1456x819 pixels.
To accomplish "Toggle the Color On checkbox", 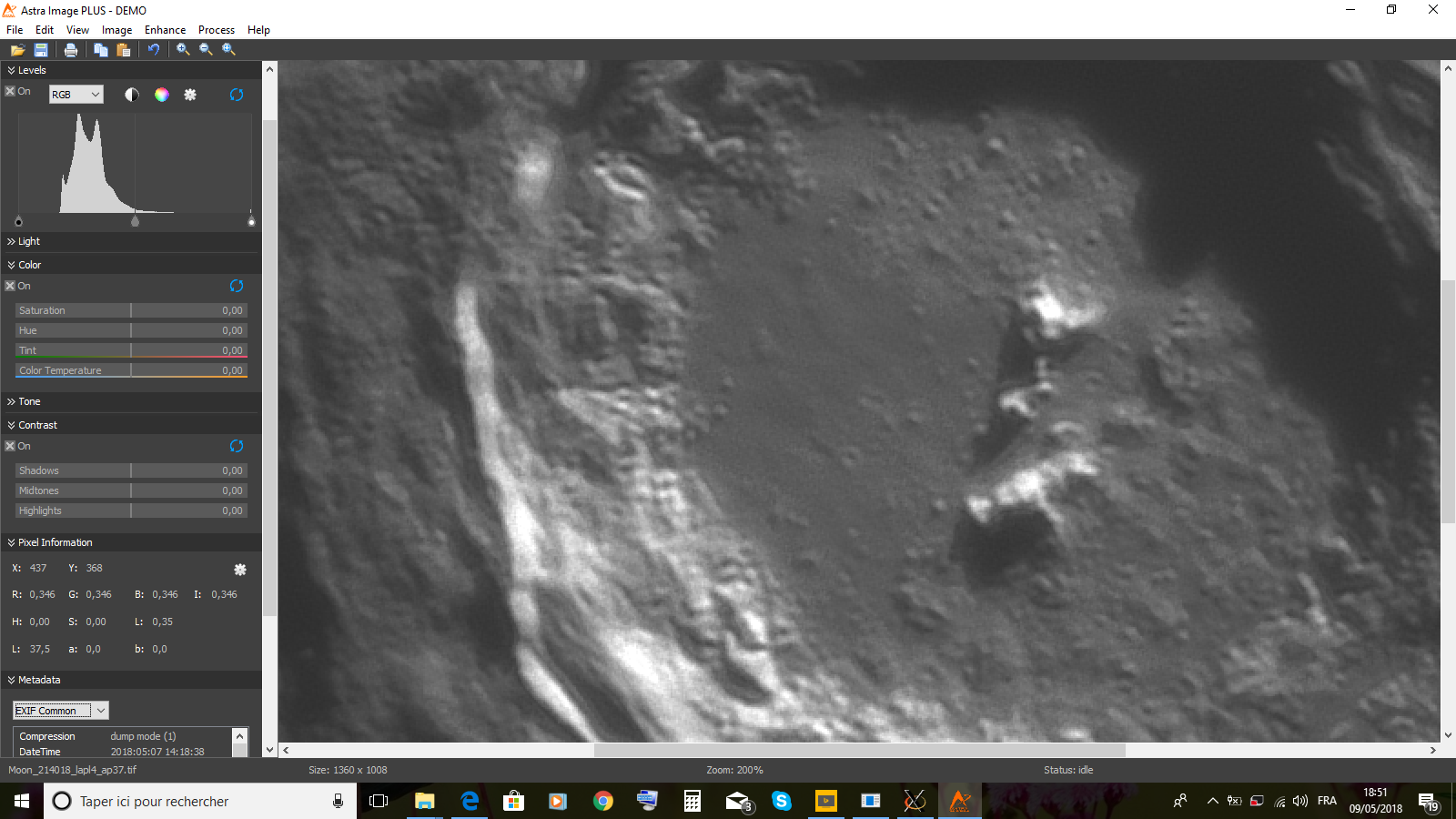I will (10, 286).
